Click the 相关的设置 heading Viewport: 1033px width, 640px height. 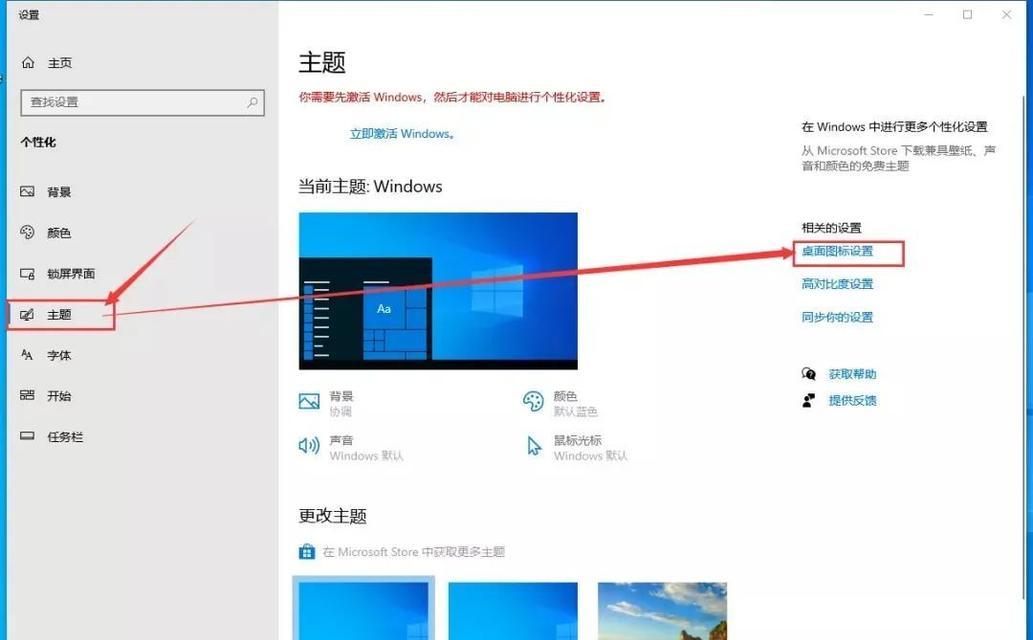click(831, 227)
